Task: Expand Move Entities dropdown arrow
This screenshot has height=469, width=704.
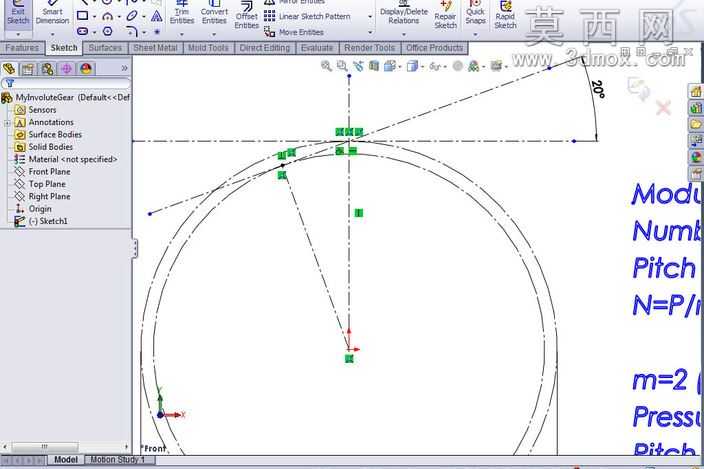Action: tap(370, 32)
